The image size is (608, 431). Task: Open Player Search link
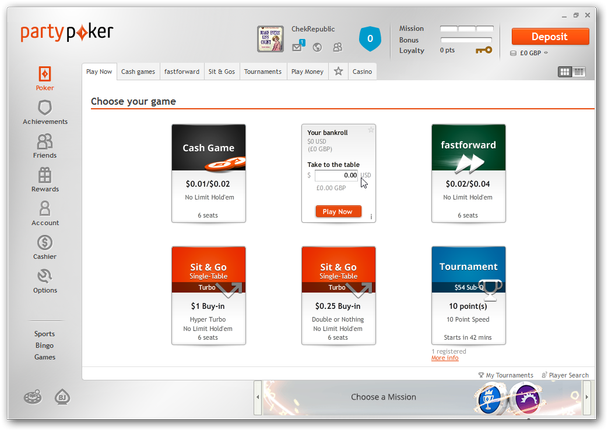565,375
